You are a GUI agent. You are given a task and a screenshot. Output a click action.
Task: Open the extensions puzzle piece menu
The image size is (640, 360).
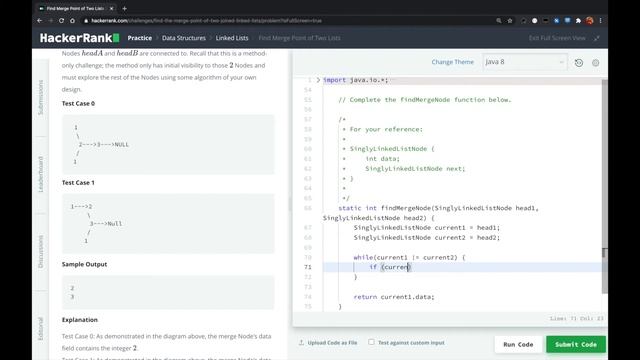(x=578, y=20)
